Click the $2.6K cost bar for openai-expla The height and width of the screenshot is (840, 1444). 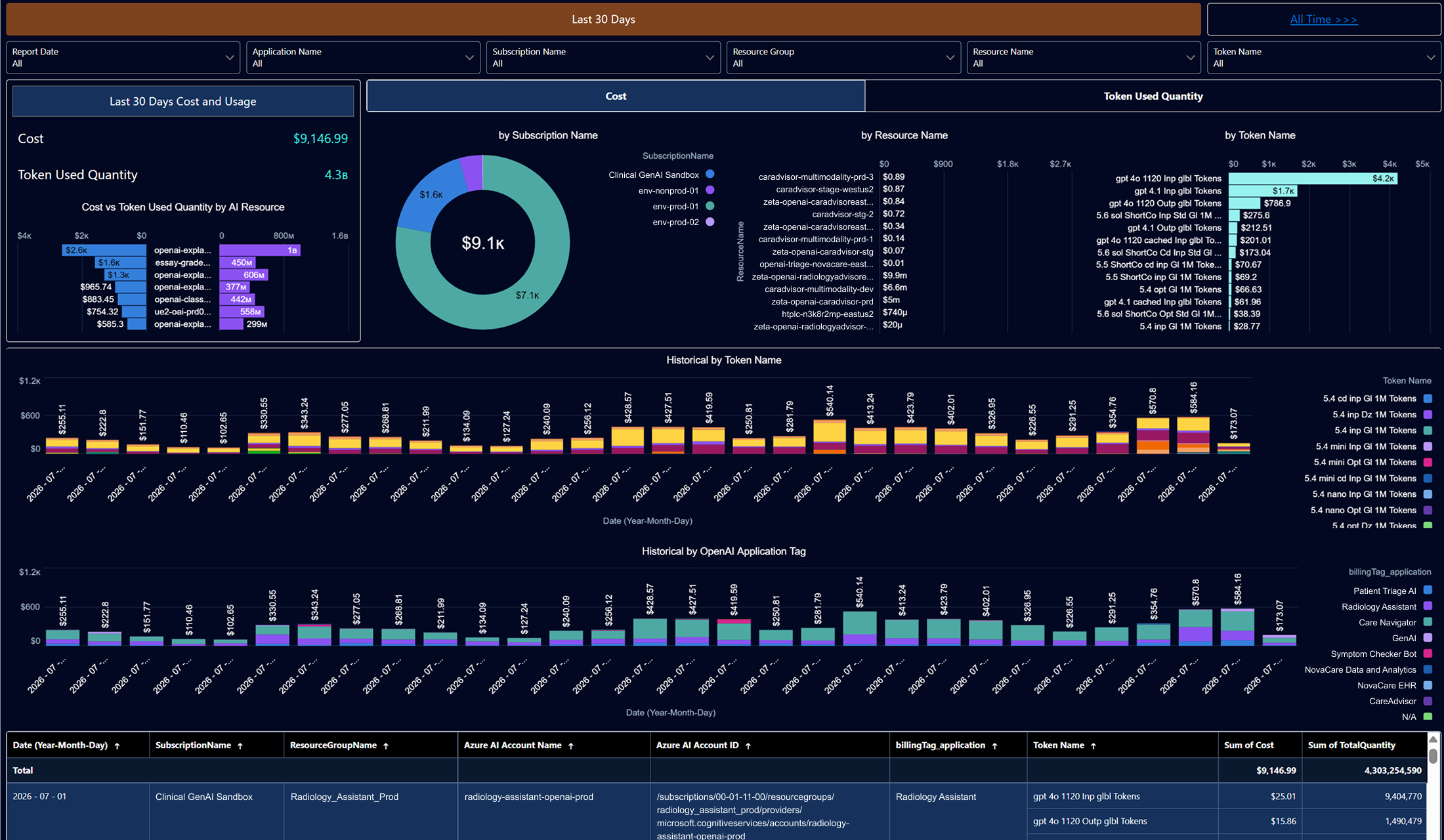coord(104,250)
